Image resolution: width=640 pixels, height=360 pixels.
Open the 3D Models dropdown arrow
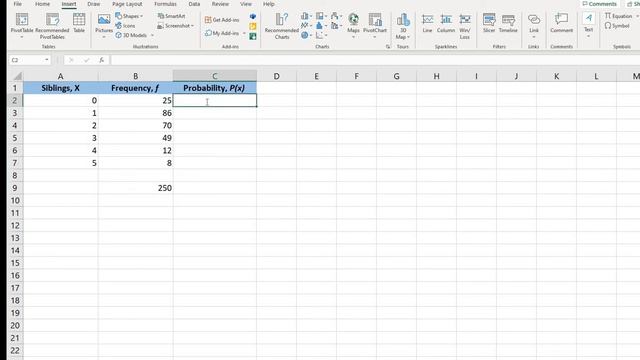152,36
